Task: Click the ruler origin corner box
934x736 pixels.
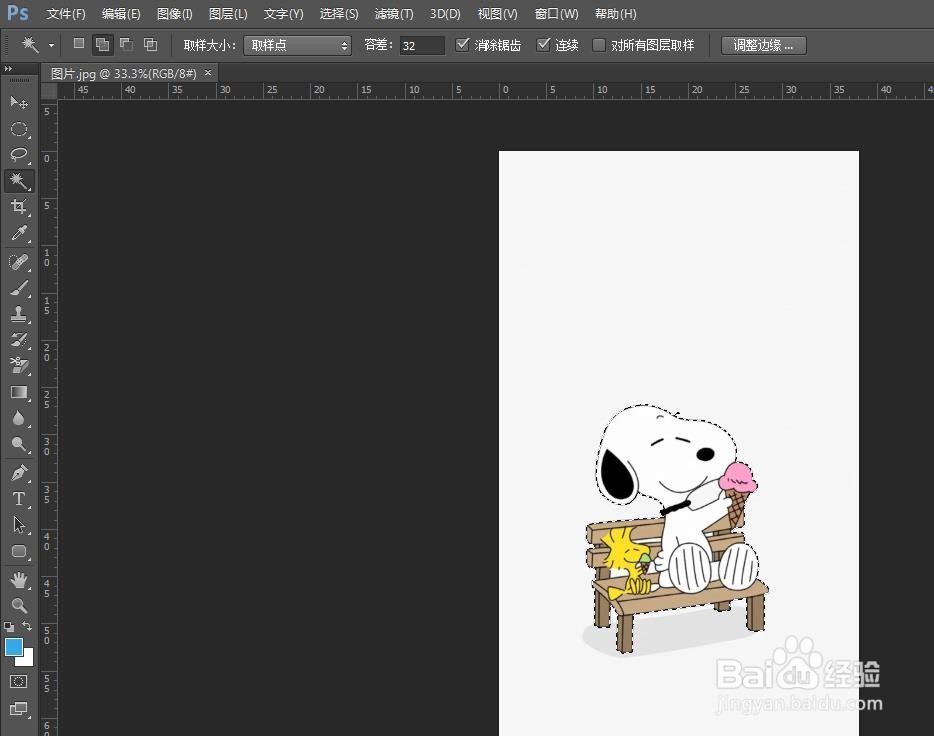Action: pos(49,91)
